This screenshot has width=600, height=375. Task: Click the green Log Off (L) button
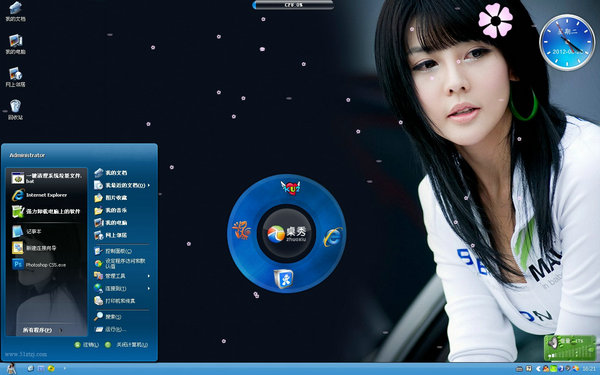click(87, 345)
